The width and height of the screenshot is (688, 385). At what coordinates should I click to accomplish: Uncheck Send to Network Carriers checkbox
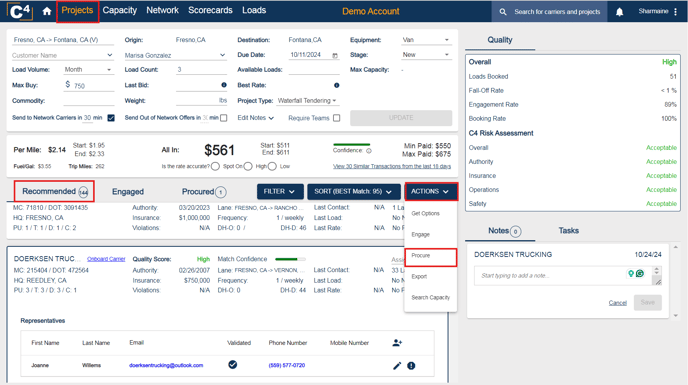(111, 118)
